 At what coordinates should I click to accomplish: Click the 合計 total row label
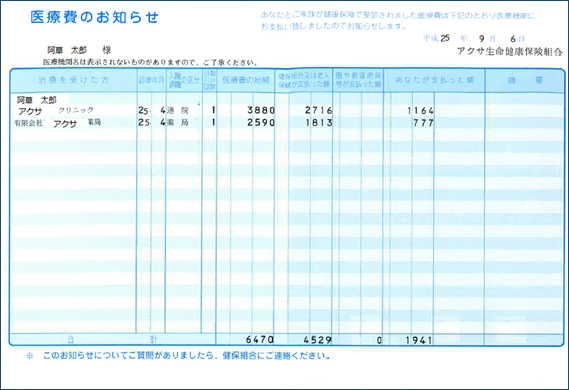112,340
